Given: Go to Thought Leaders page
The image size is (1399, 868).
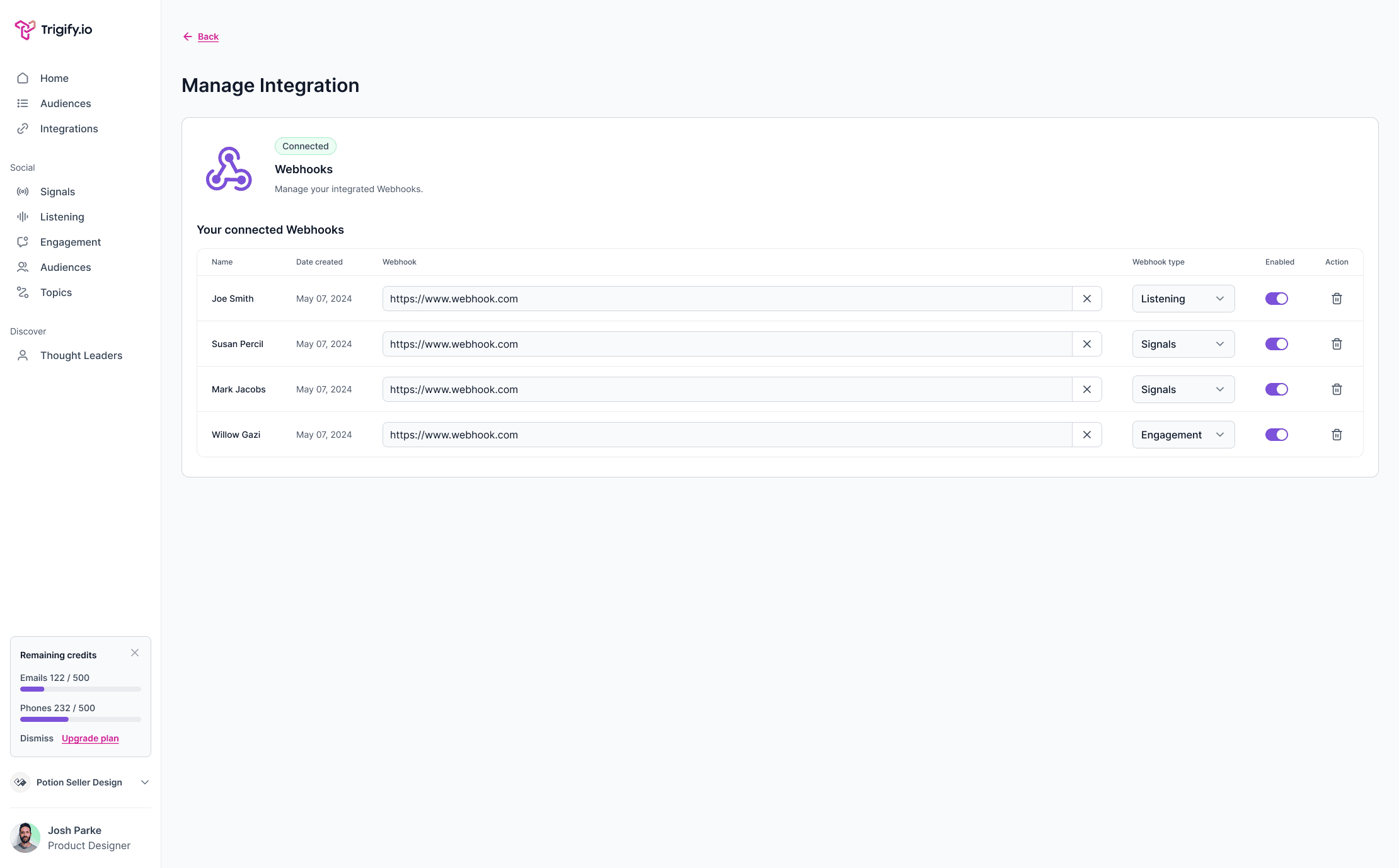Looking at the screenshot, I should point(81,355).
